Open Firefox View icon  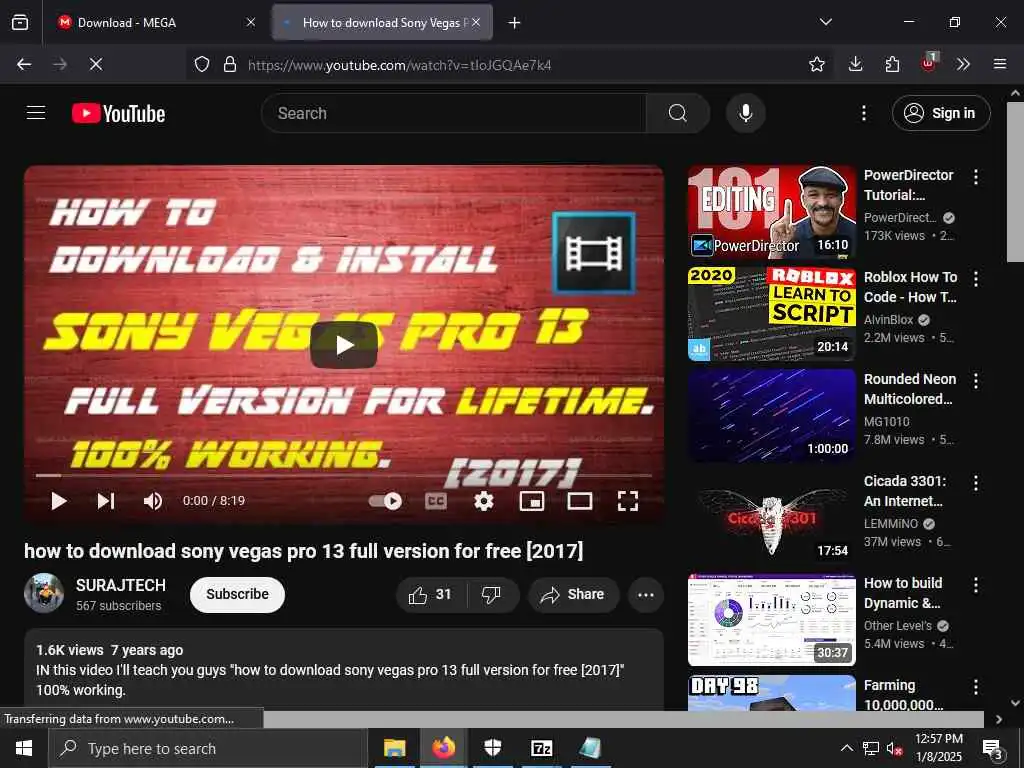(x=20, y=22)
